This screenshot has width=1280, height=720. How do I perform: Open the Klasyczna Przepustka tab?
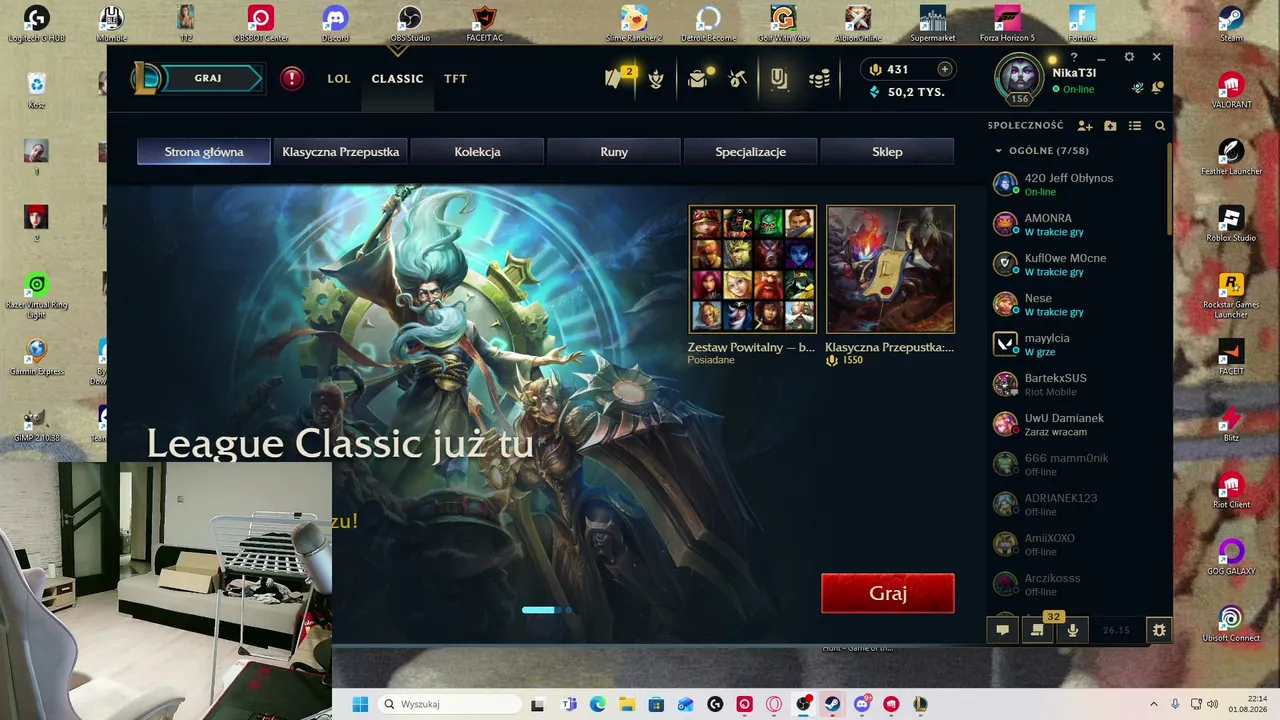(341, 152)
